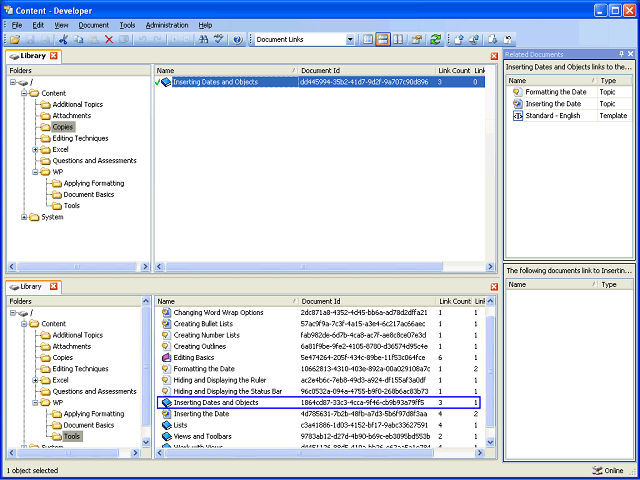640x480 pixels.
Task: Toggle vertical split view layout
Action: [398, 40]
